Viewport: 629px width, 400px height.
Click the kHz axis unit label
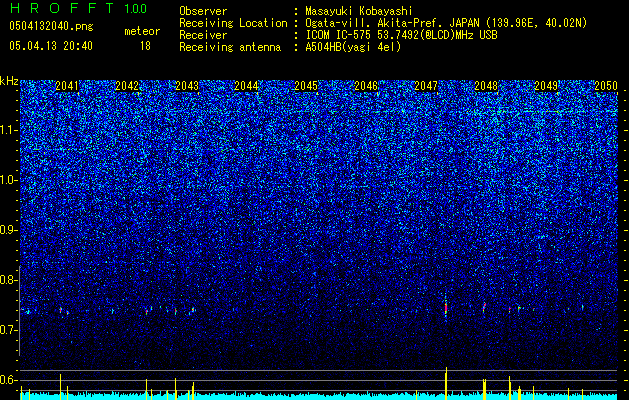pyautogui.click(x=9, y=81)
